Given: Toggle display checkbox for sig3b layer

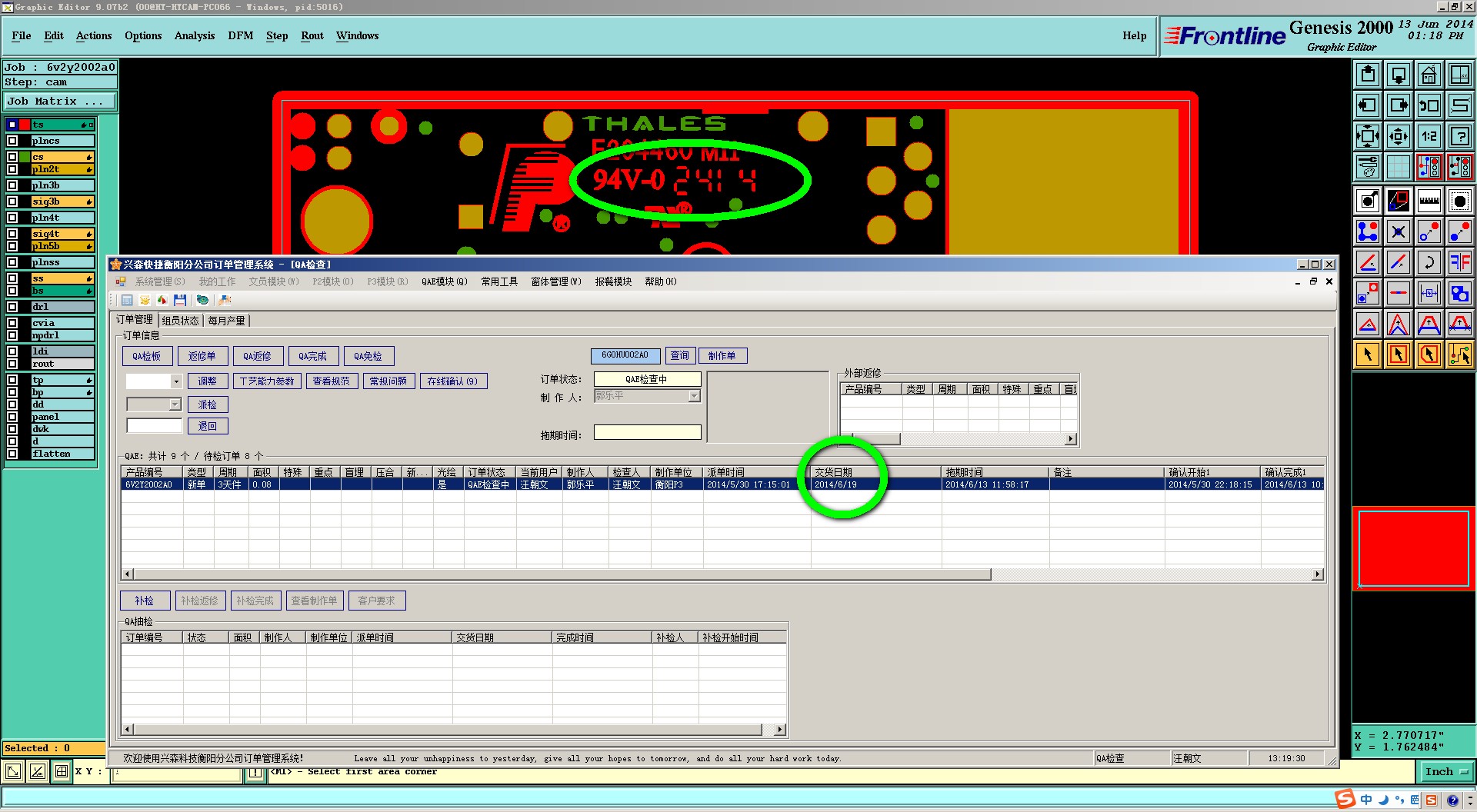Looking at the screenshot, I should [12, 201].
